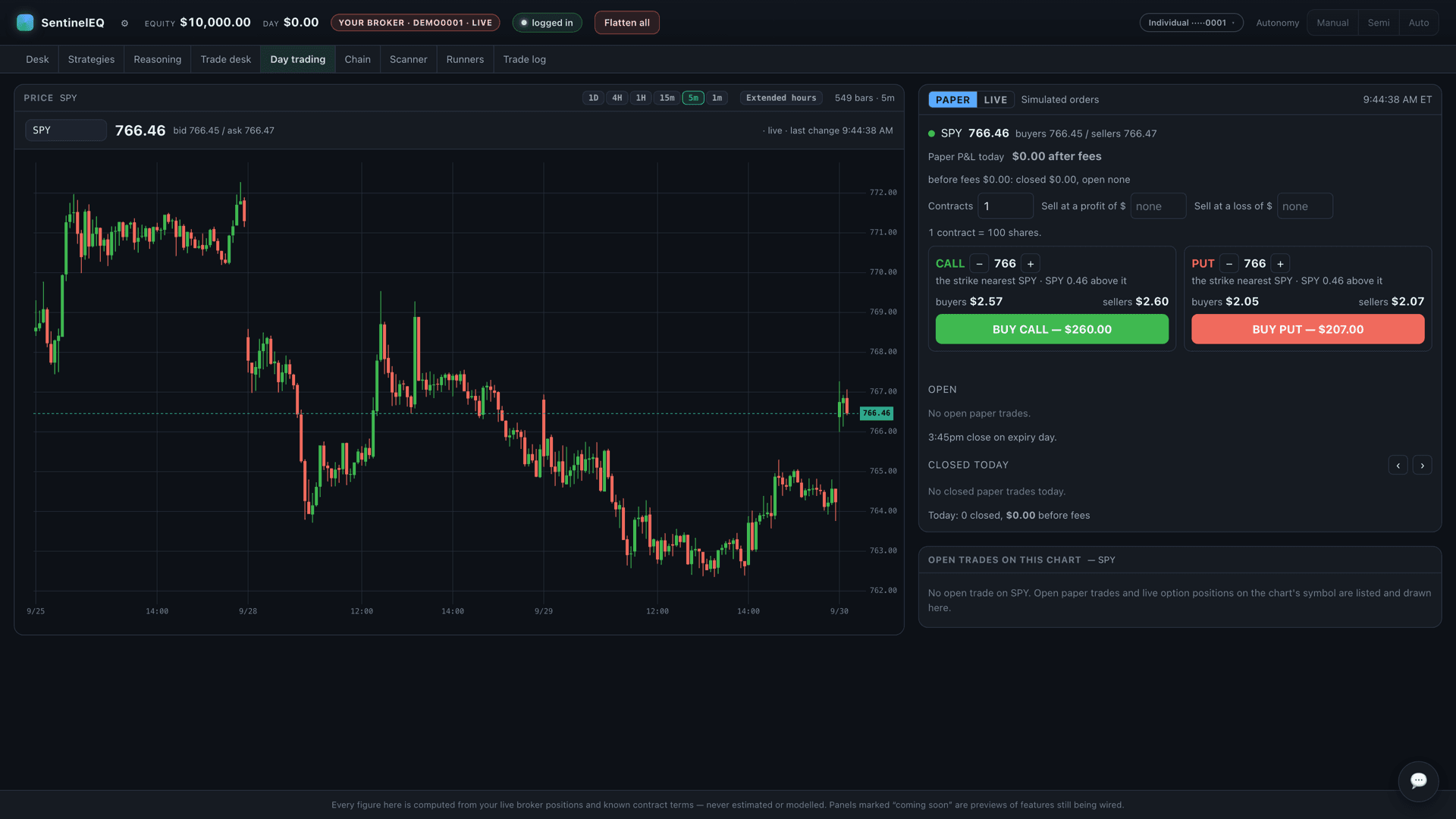The height and width of the screenshot is (819, 1456).
Task: Select the 4H chart timeframe
Action: [617, 98]
